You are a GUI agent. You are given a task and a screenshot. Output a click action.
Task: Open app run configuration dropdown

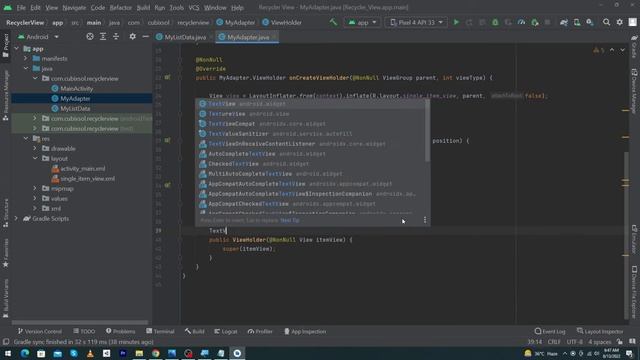coord(362,22)
